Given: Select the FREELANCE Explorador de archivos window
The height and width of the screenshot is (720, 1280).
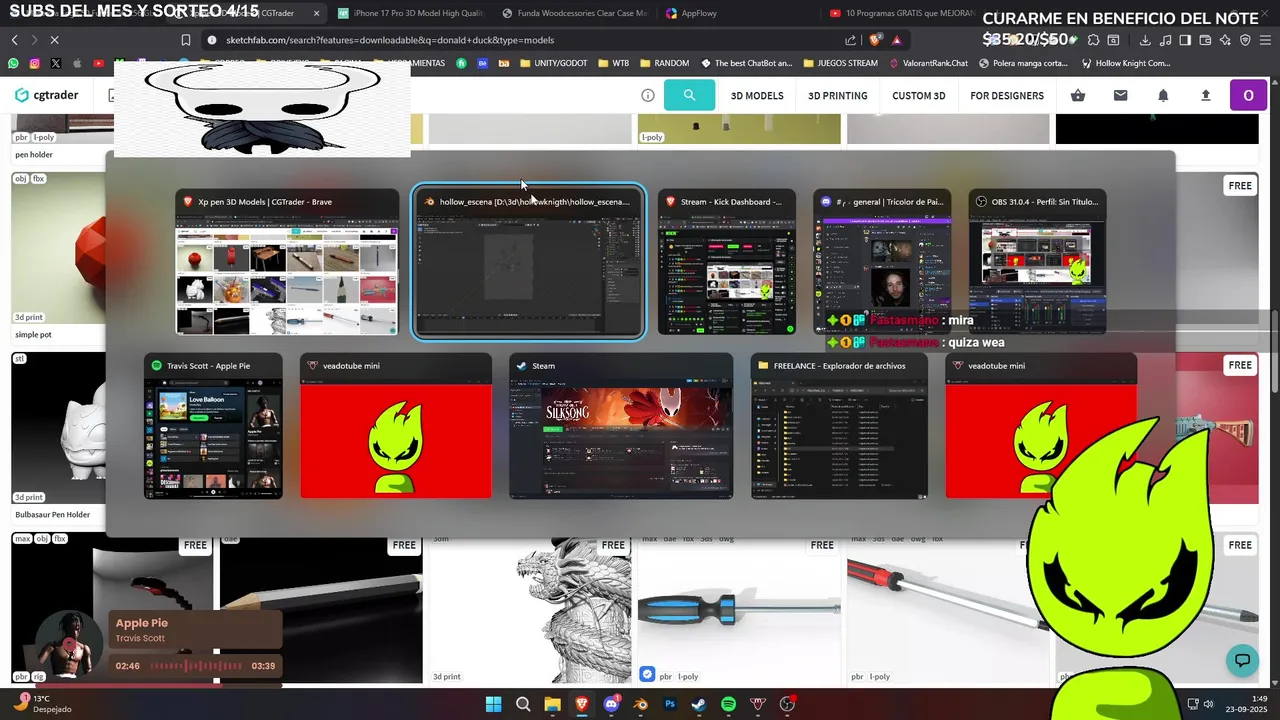Looking at the screenshot, I should (x=839, y=426).
